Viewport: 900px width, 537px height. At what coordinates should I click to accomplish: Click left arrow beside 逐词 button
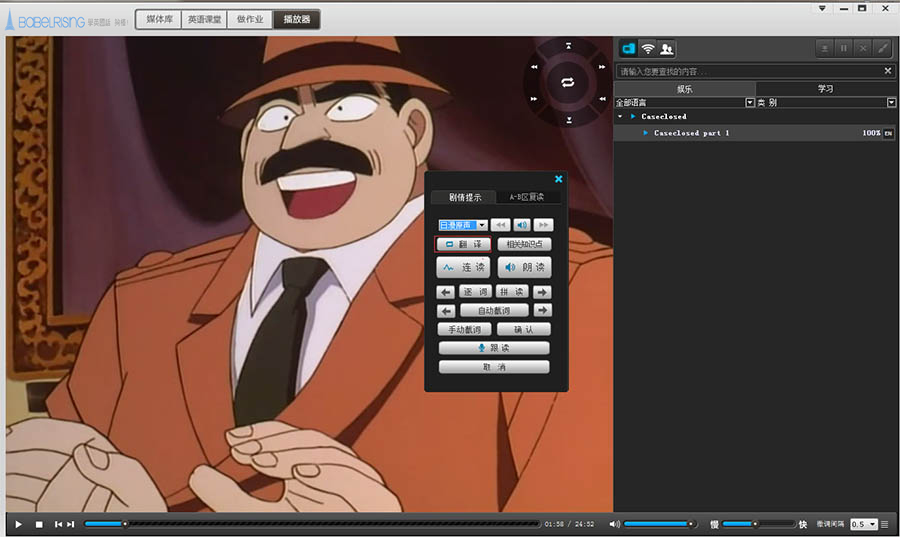tap(445, 292)
